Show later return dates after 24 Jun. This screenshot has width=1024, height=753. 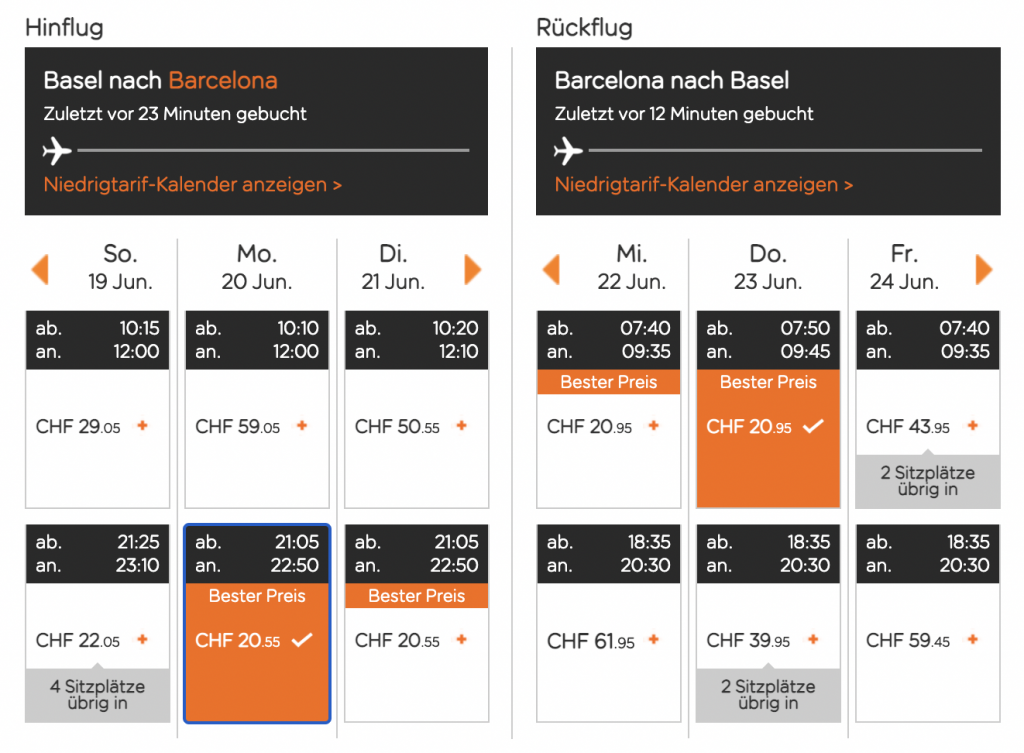[984, 269]
